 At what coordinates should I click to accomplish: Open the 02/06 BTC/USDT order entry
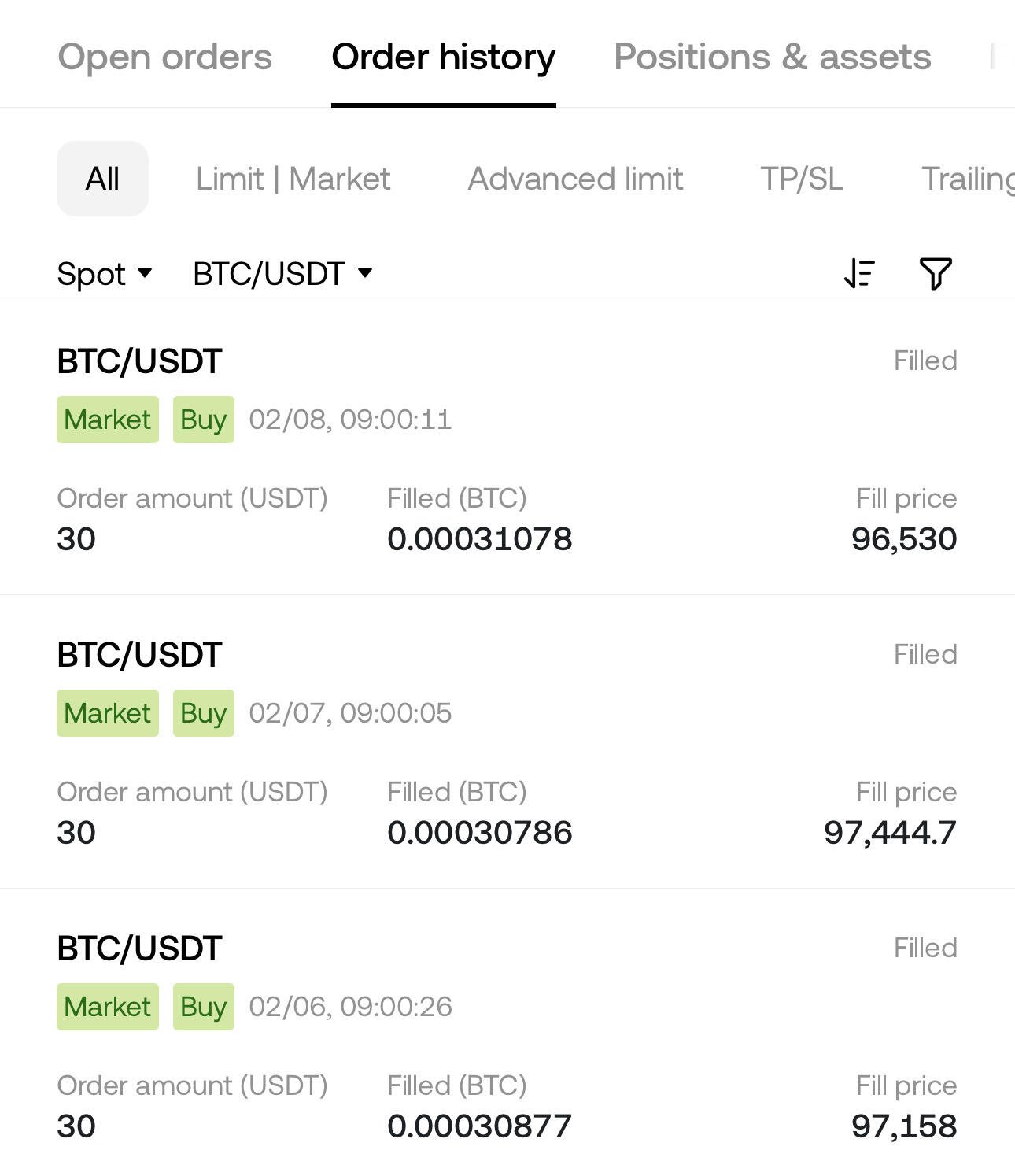(507, 1033)
